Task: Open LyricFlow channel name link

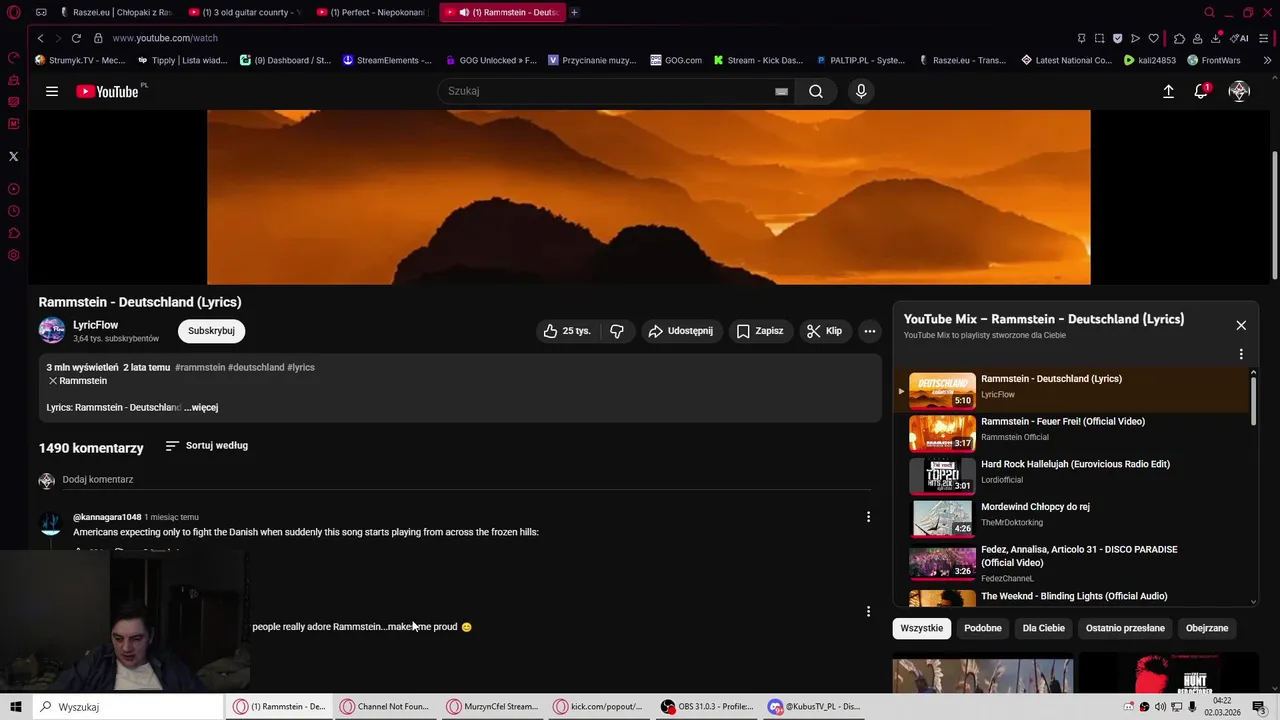Action: [96, 325]
